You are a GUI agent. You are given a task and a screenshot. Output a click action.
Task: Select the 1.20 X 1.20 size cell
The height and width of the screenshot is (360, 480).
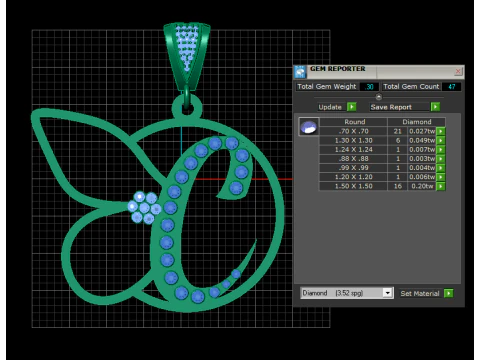coord(353,177)
